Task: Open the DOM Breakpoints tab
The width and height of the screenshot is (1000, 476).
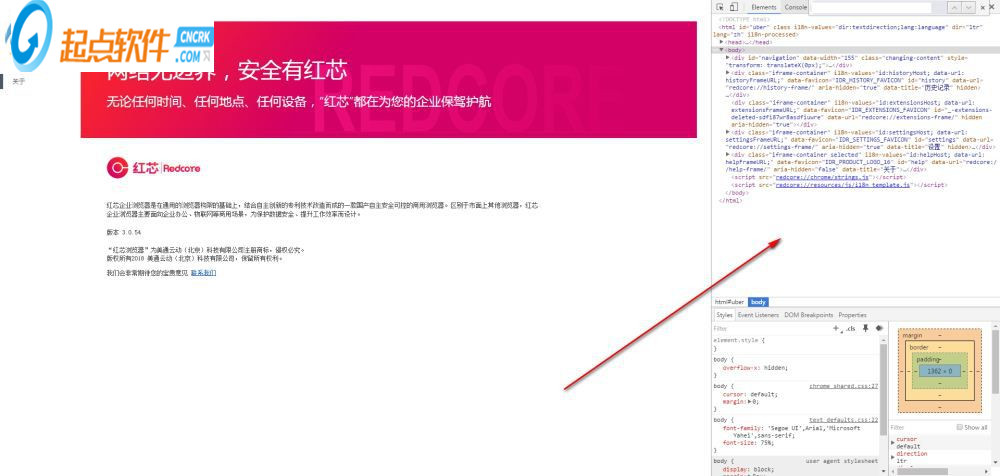Action: 809,315
